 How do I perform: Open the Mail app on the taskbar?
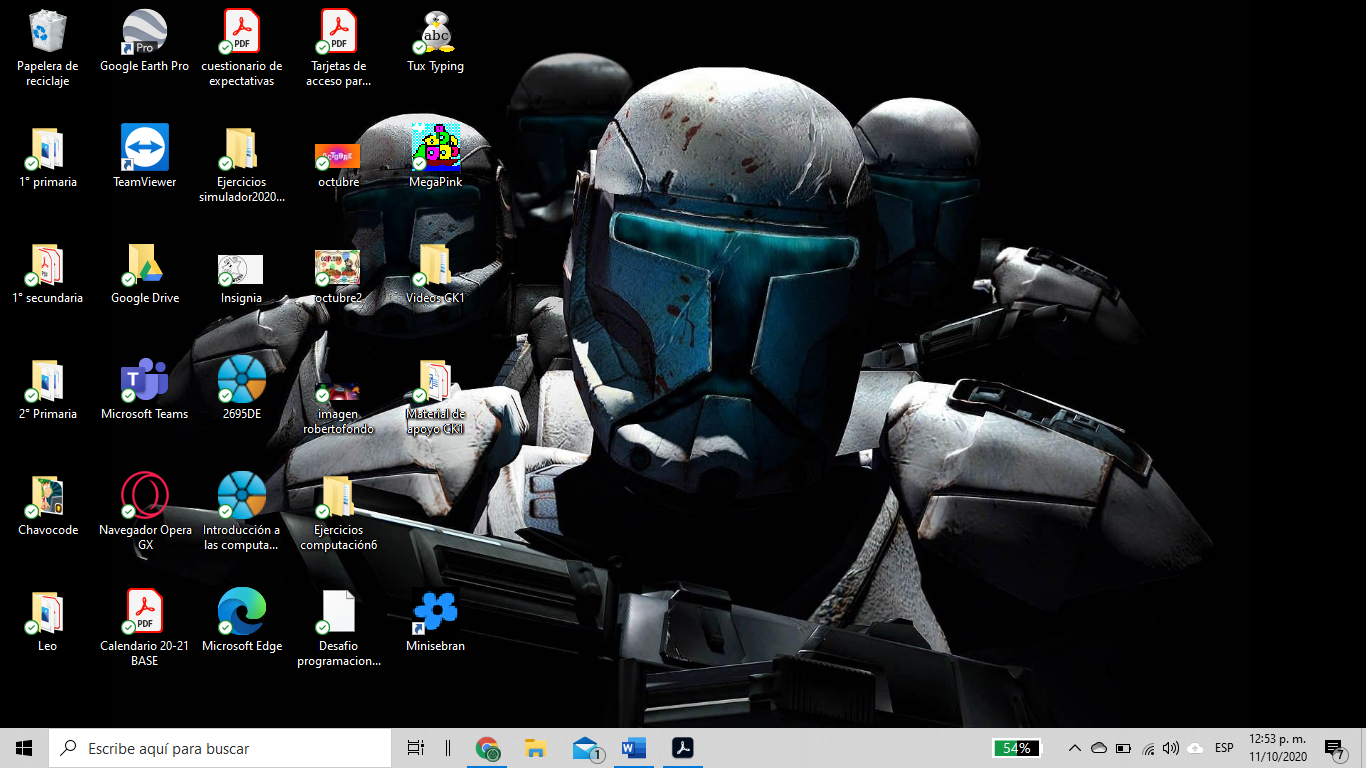[586, 748]
